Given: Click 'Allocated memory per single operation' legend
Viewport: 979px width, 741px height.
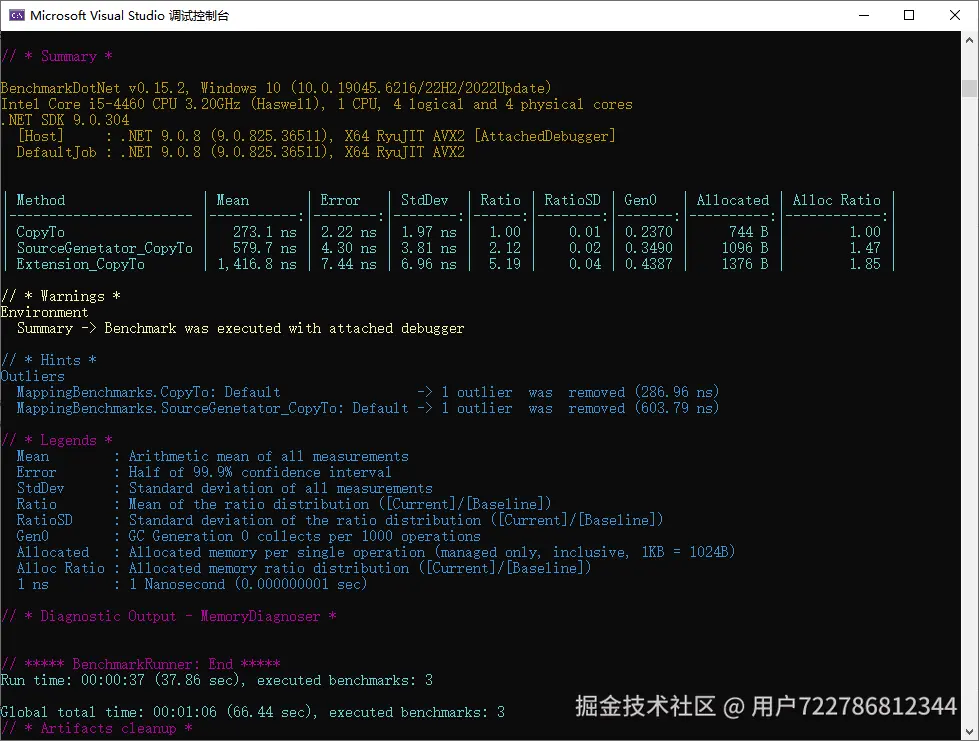Looking at the screenshot, I should [x=432, y=553].
